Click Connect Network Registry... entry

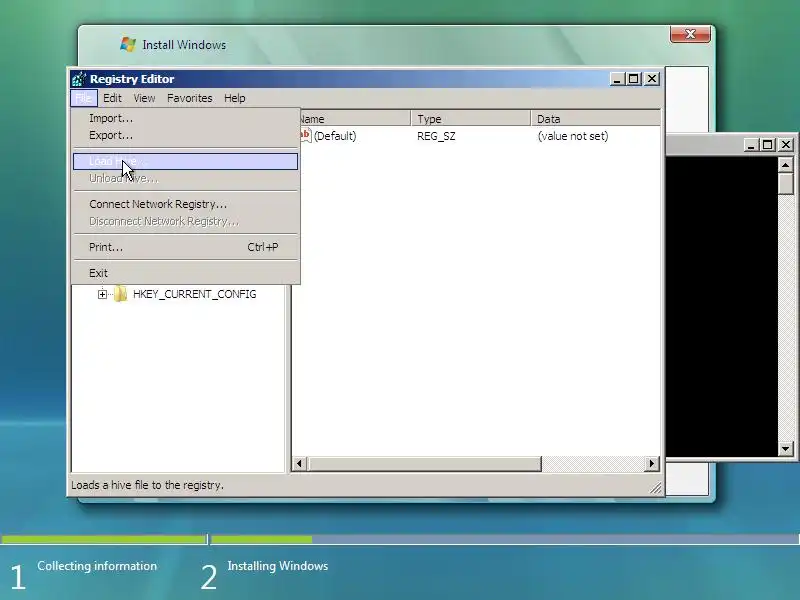coord(185,204)
